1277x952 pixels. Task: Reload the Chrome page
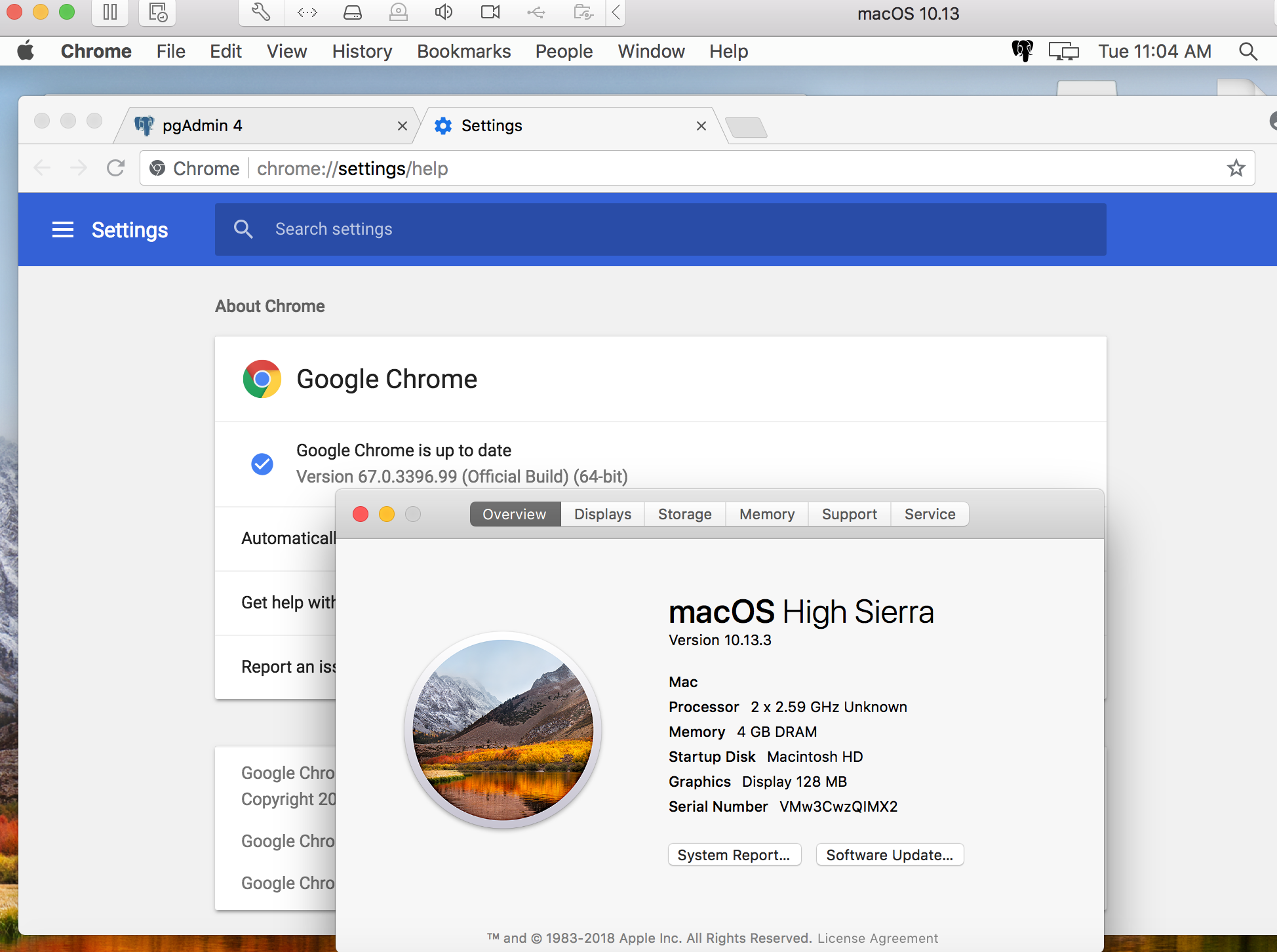click(x=116, y=169)
